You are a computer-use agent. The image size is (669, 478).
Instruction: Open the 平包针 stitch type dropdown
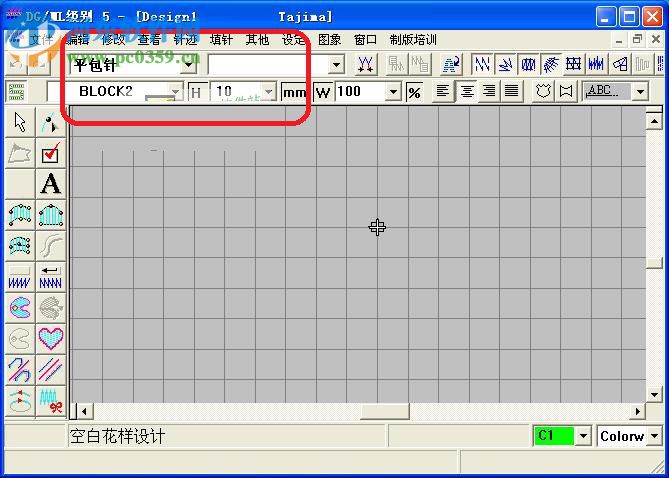188,65
